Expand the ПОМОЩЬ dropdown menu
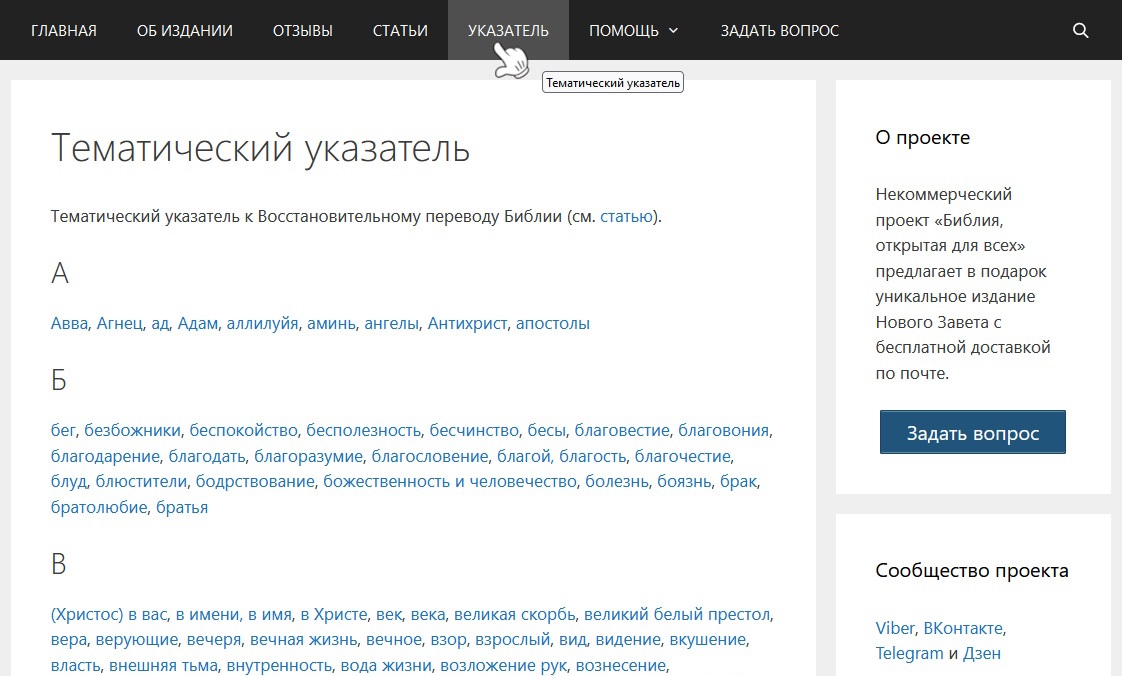Image resolution: width=1122 pixels, height=676 pixels. [633, 30]
